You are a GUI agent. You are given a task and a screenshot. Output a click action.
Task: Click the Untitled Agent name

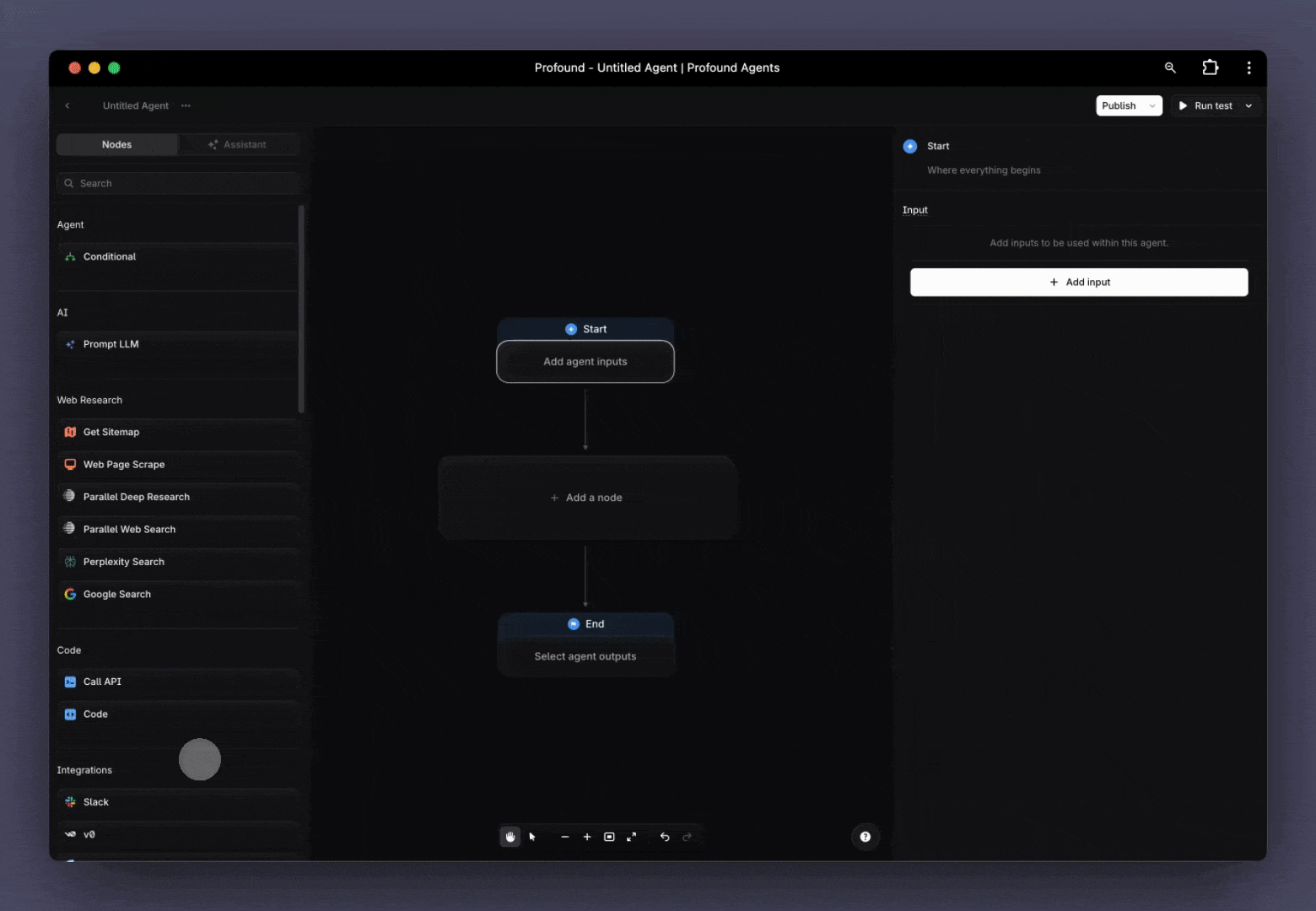(136, 105)
